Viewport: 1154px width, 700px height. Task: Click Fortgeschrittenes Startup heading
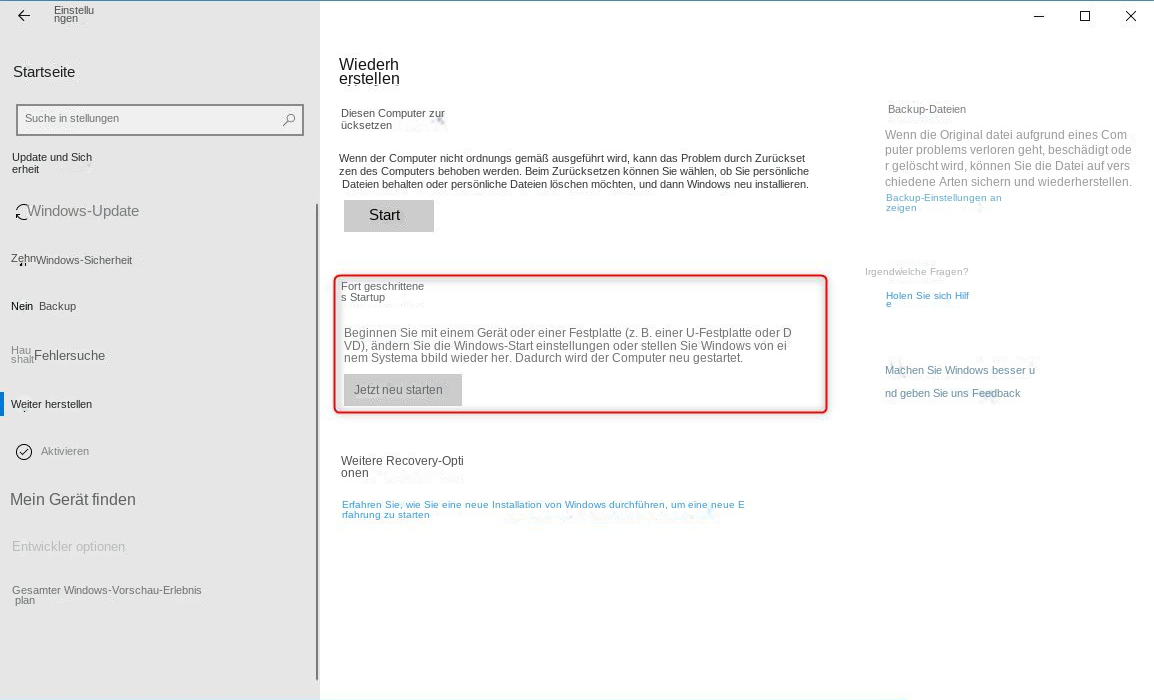click(382, 291)
